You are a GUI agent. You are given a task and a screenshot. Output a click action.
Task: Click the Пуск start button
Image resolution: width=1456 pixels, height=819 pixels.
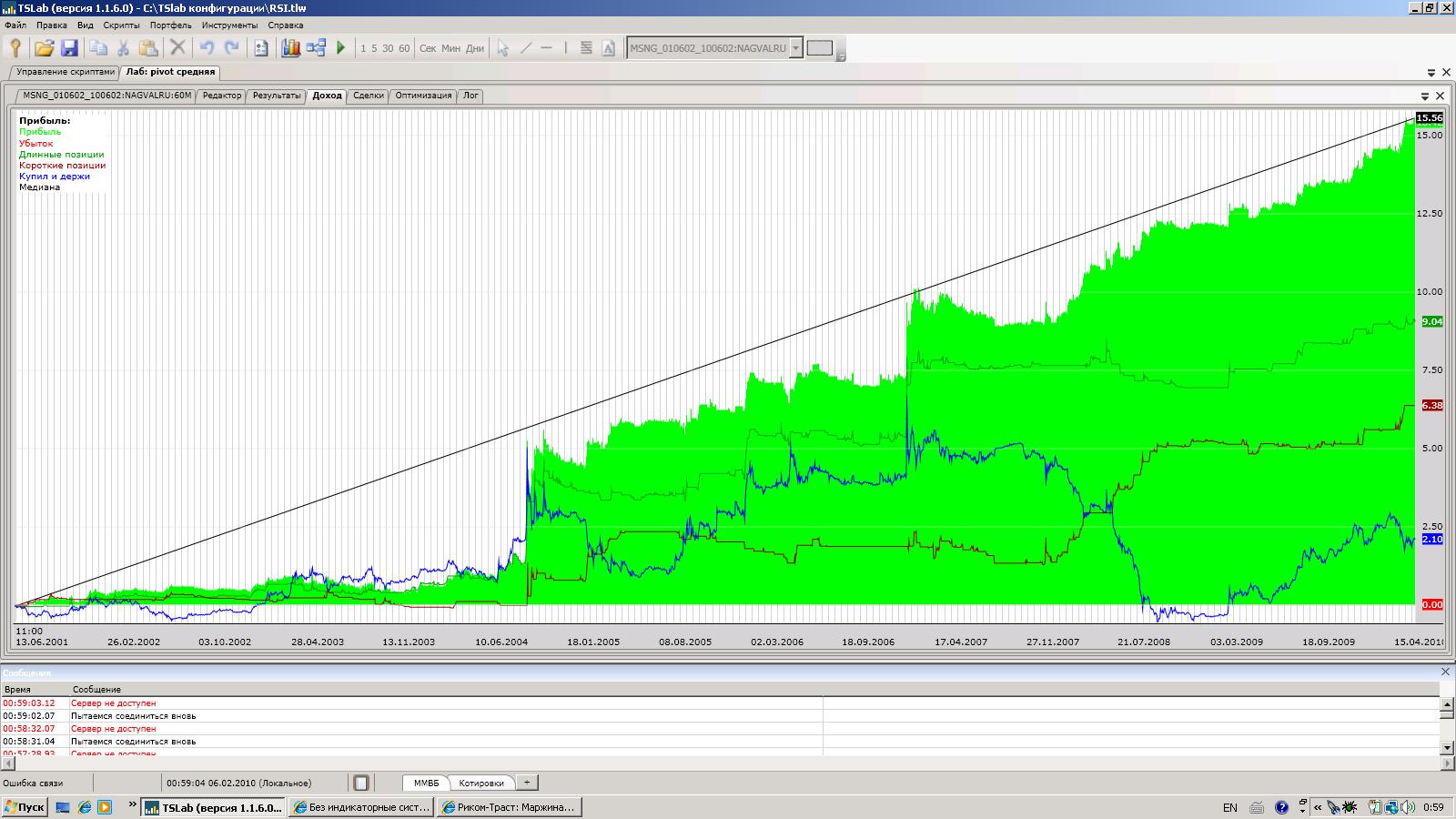25,807
